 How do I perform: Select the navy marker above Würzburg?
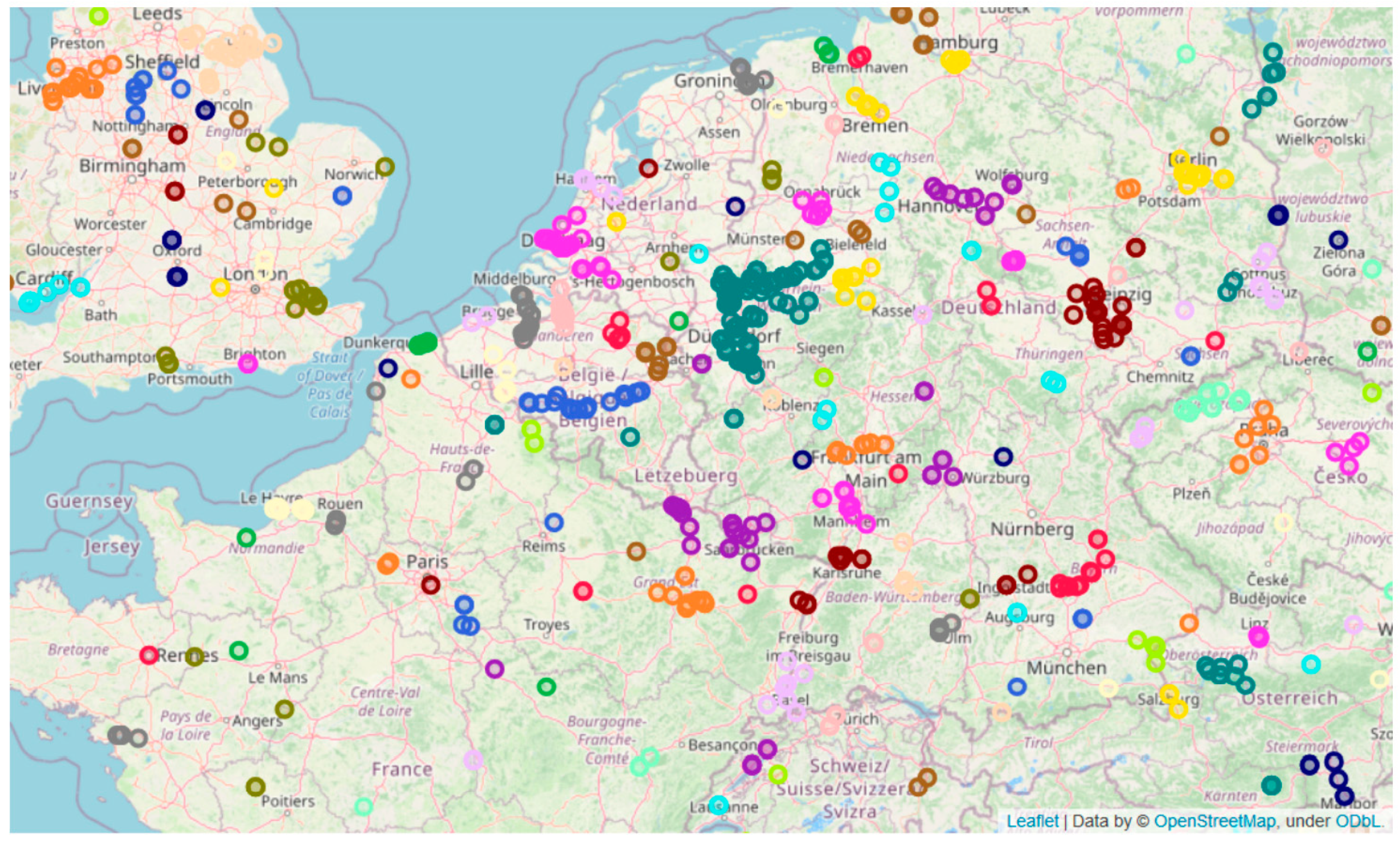pyautogui.click(x=1003, y=456)
